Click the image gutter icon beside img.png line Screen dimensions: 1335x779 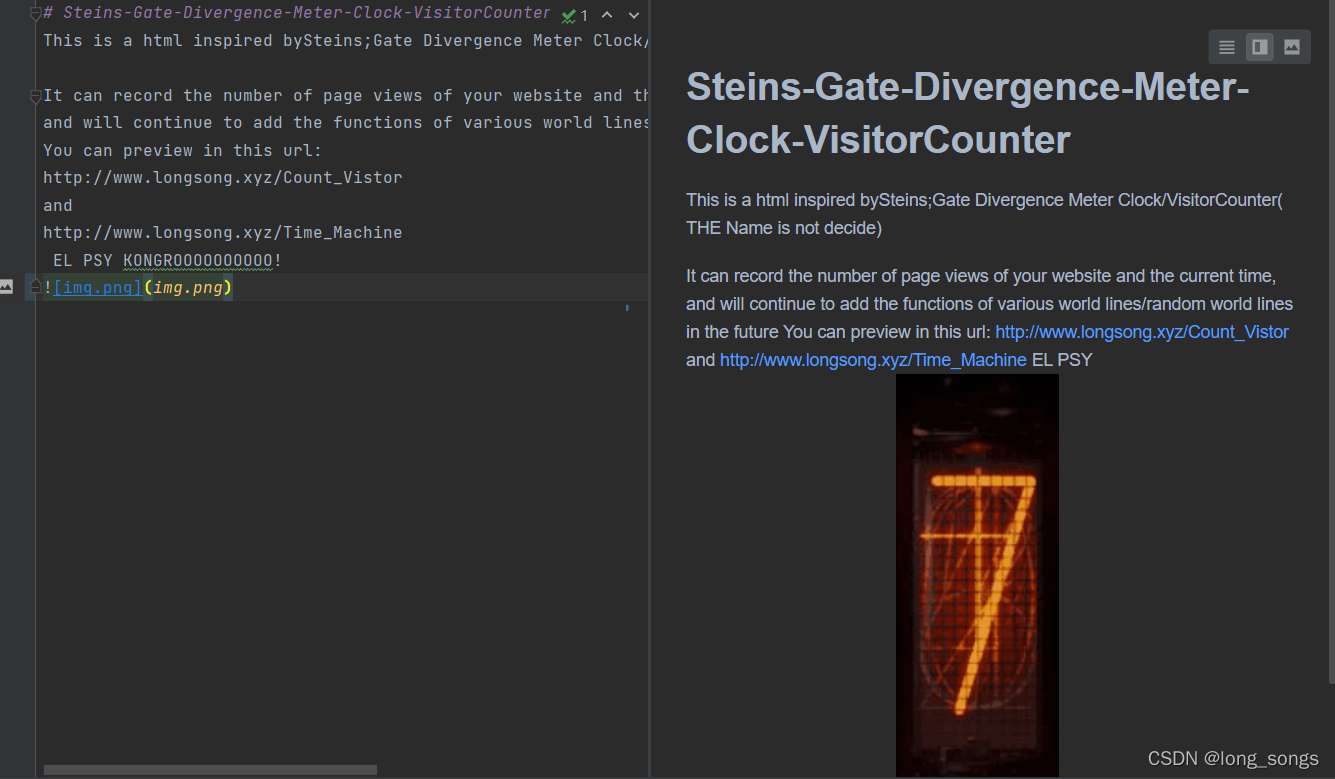click(6, 287)
